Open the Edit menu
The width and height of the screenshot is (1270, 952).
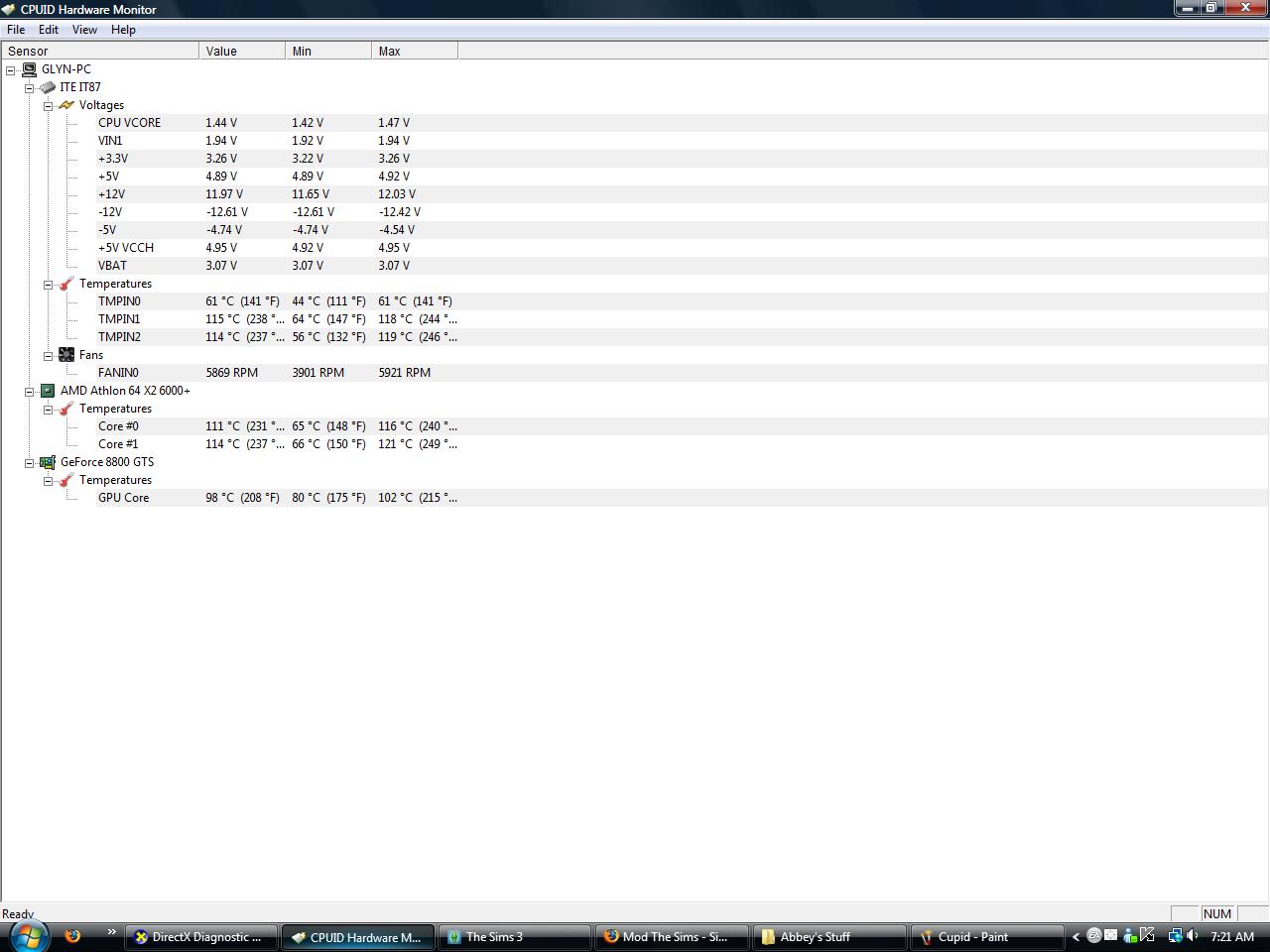tap(49, 30)
